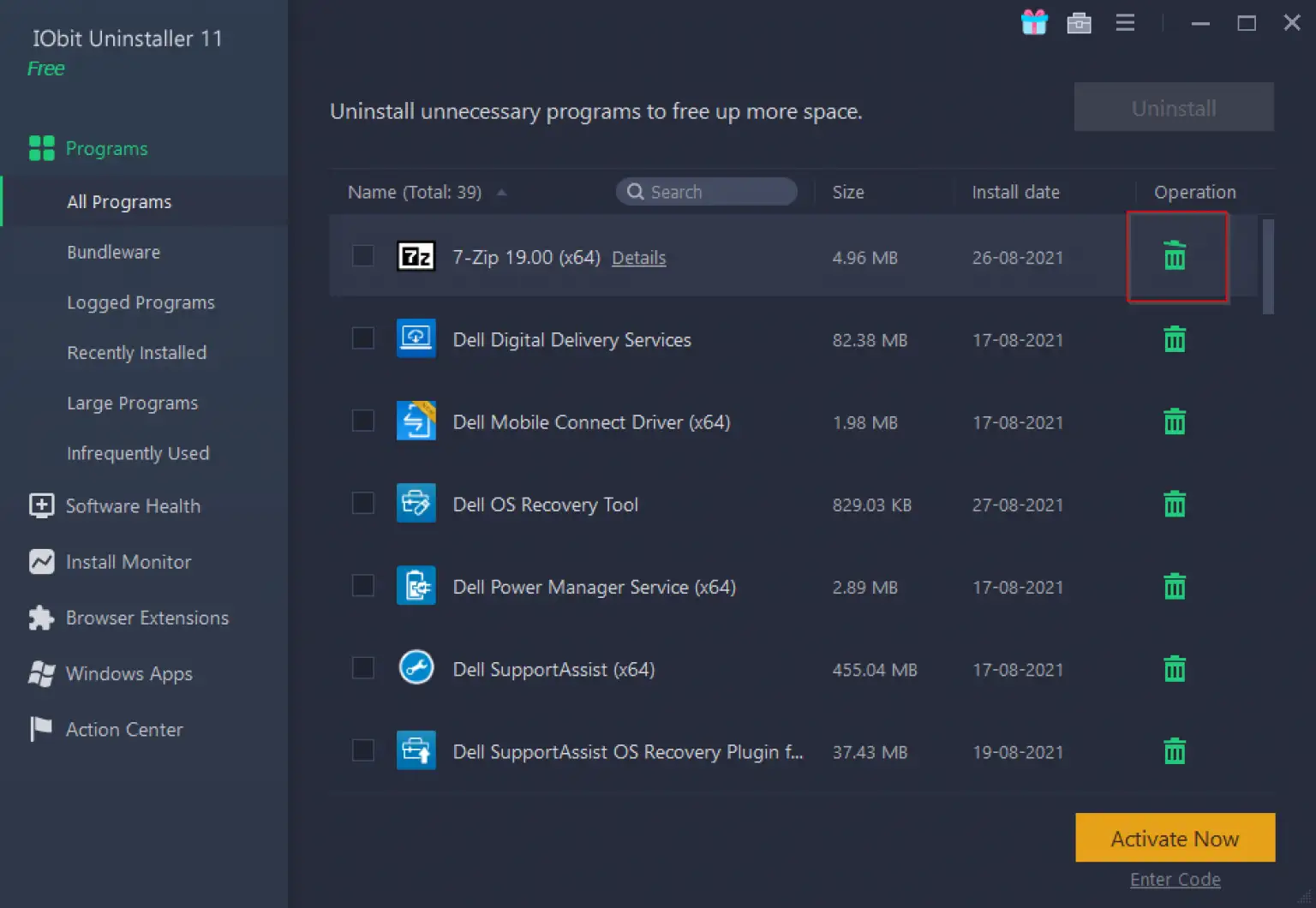Click trash icon for Dell Power Manager Service
Image resolution: width=1316 pixels, height=908 pixels.
pos(1175,586)
